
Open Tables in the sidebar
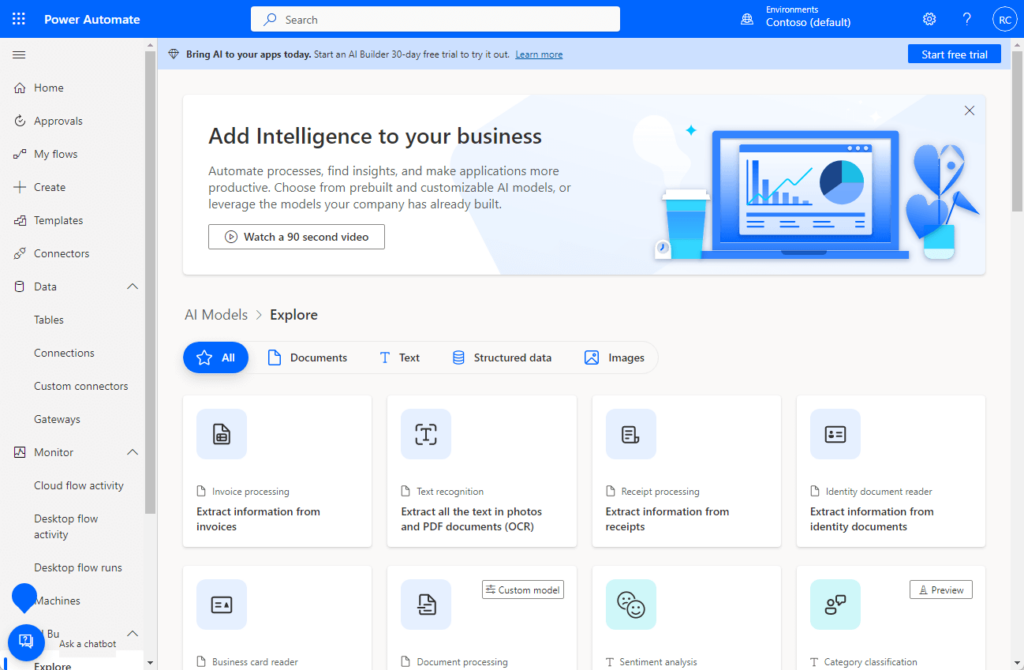click(x=49, y=320)
